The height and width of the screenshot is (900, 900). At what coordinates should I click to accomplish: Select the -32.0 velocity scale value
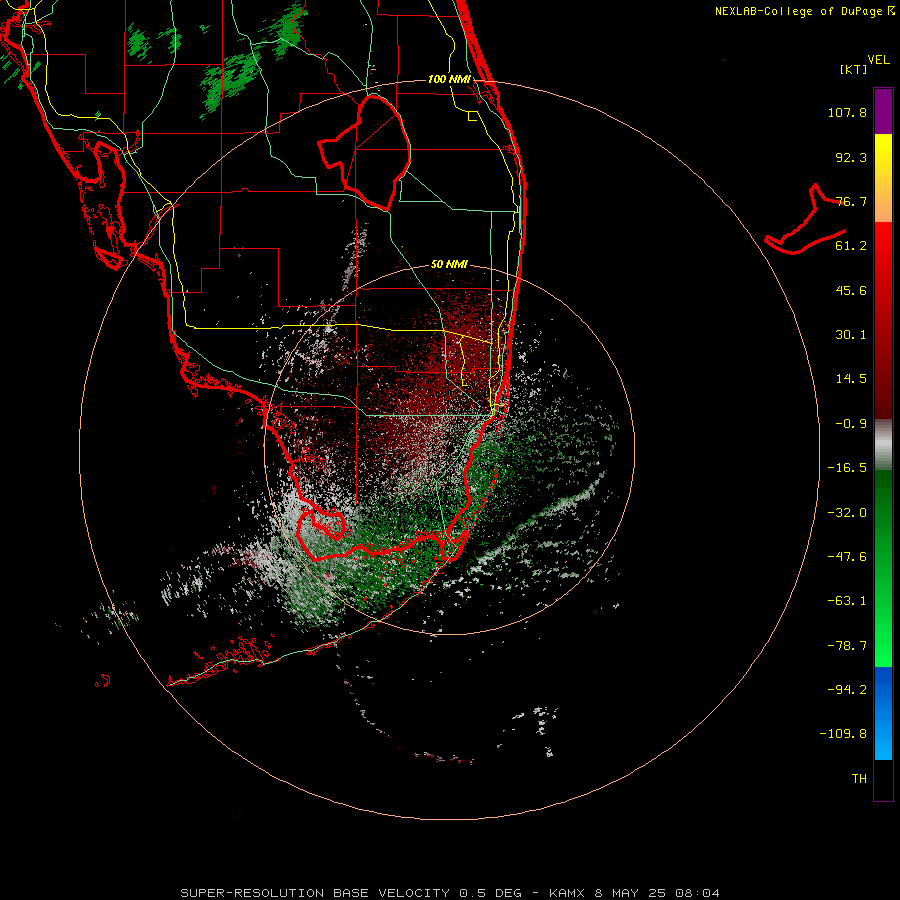[847, 513]
